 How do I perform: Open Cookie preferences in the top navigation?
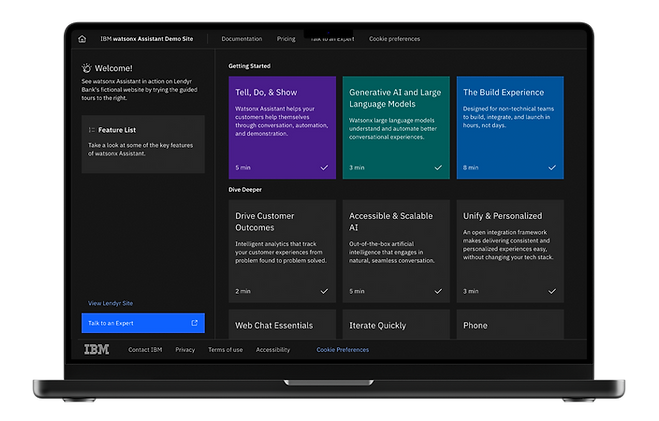394,39
